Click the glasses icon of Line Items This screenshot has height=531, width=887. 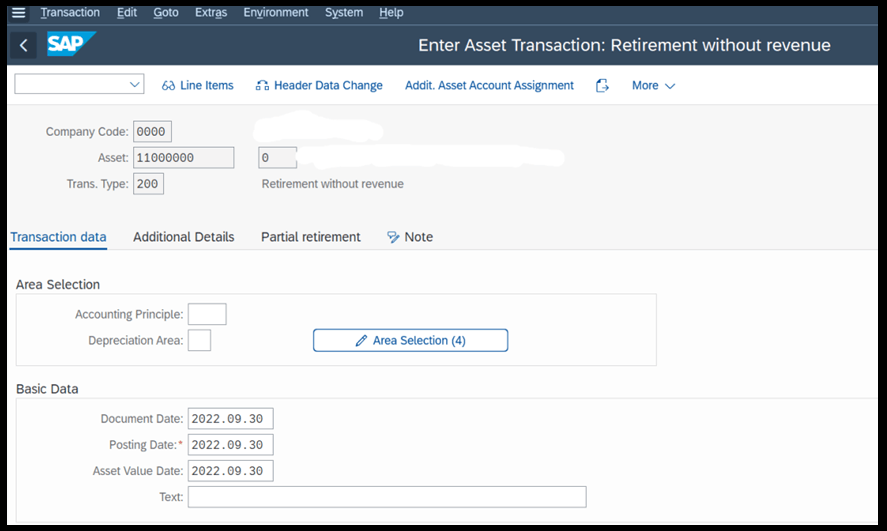(x=168, y=86)
